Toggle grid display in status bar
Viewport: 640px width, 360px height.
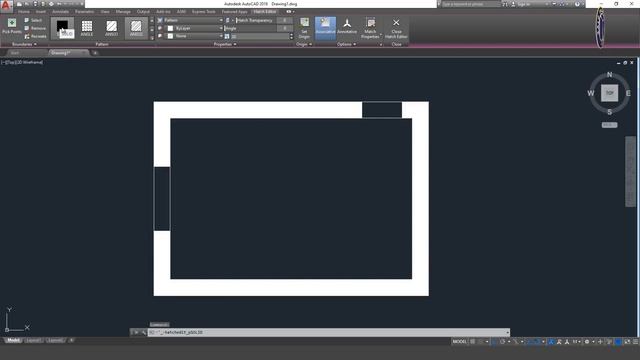[x=473, y=342]
